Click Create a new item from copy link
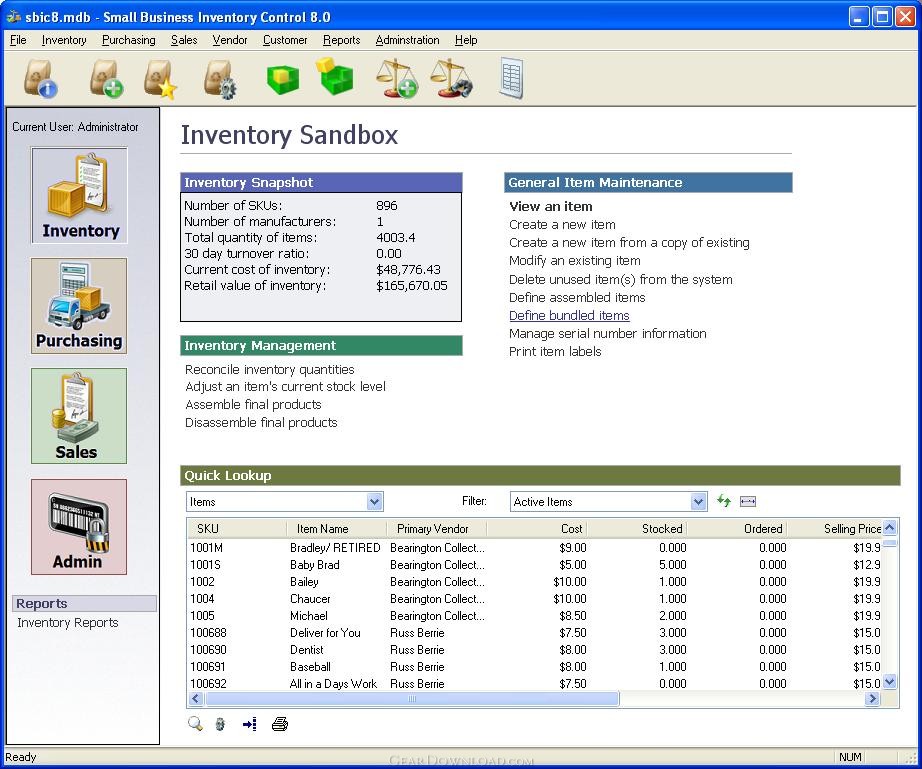Viewport: 922px width, 769px height. [x=629, y=243]
